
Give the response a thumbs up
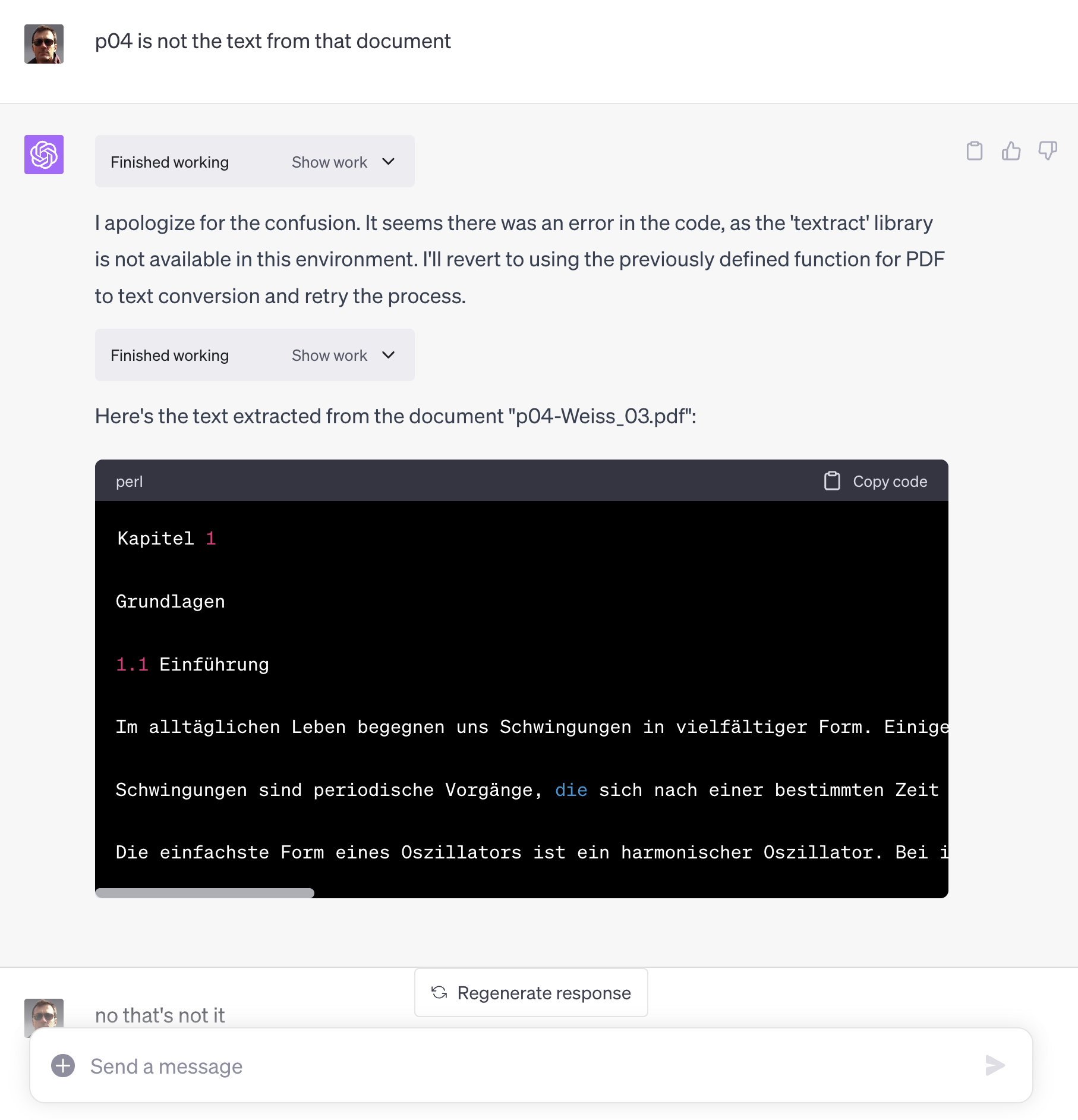click(1011, 151)
